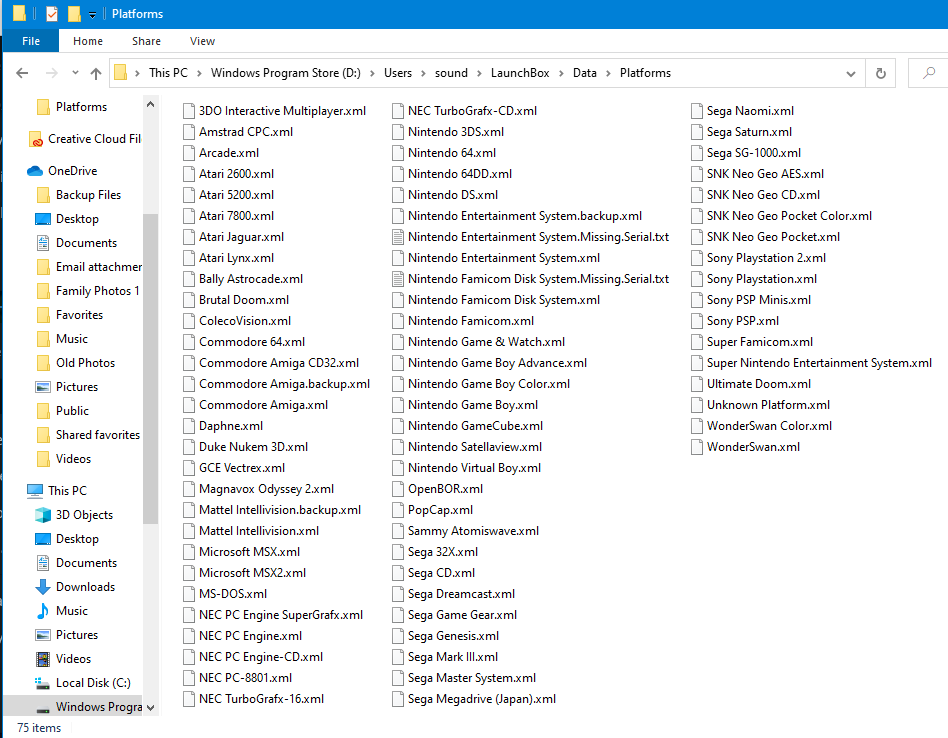Select the OpenBOR.xml file icon
Image resolution: width=948 pixels, height=738 pixels.
click(x=398, y=489)
